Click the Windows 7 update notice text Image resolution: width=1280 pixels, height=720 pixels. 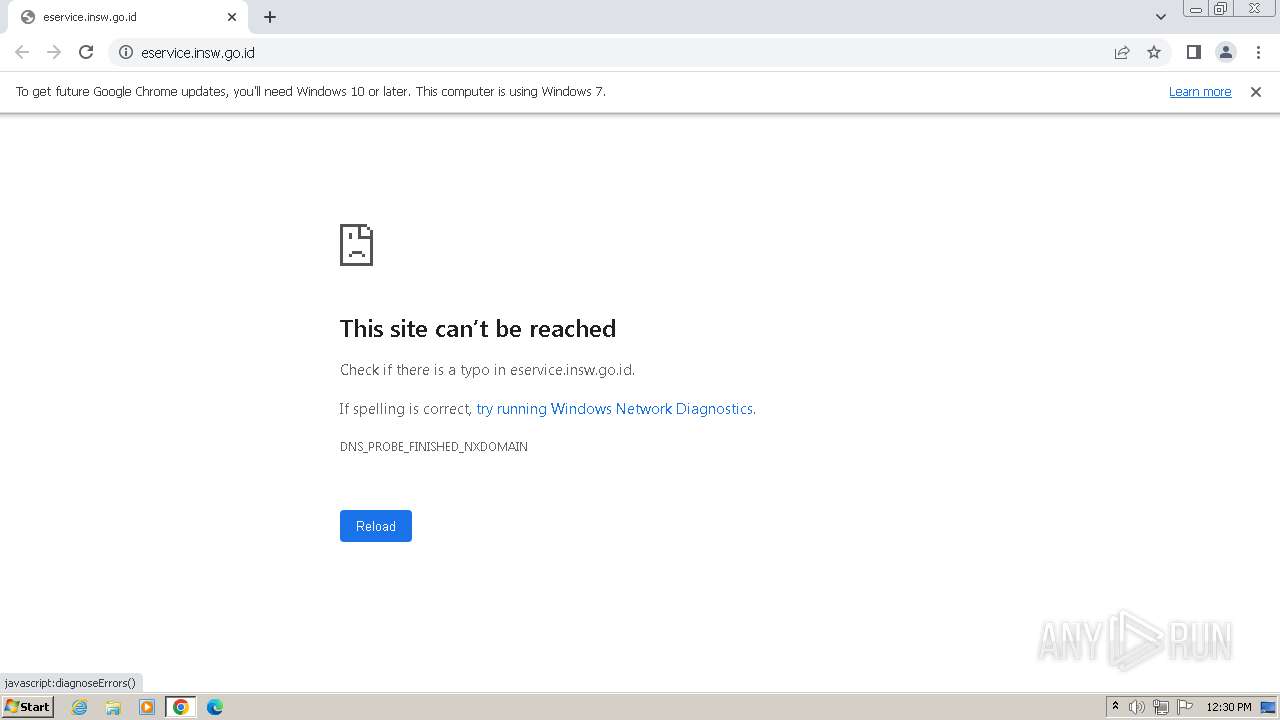(x=311, y=92)
